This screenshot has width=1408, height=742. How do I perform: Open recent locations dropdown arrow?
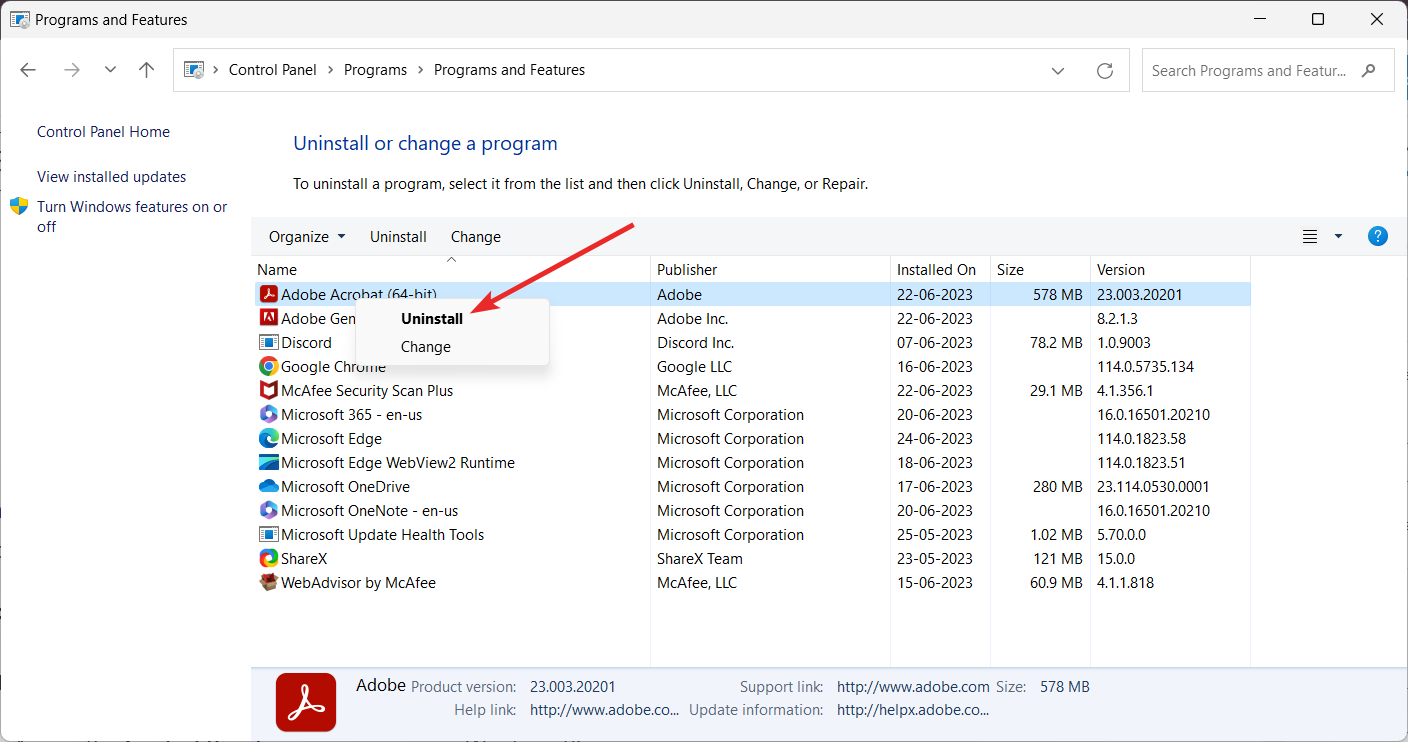click(x=110, y=70)
